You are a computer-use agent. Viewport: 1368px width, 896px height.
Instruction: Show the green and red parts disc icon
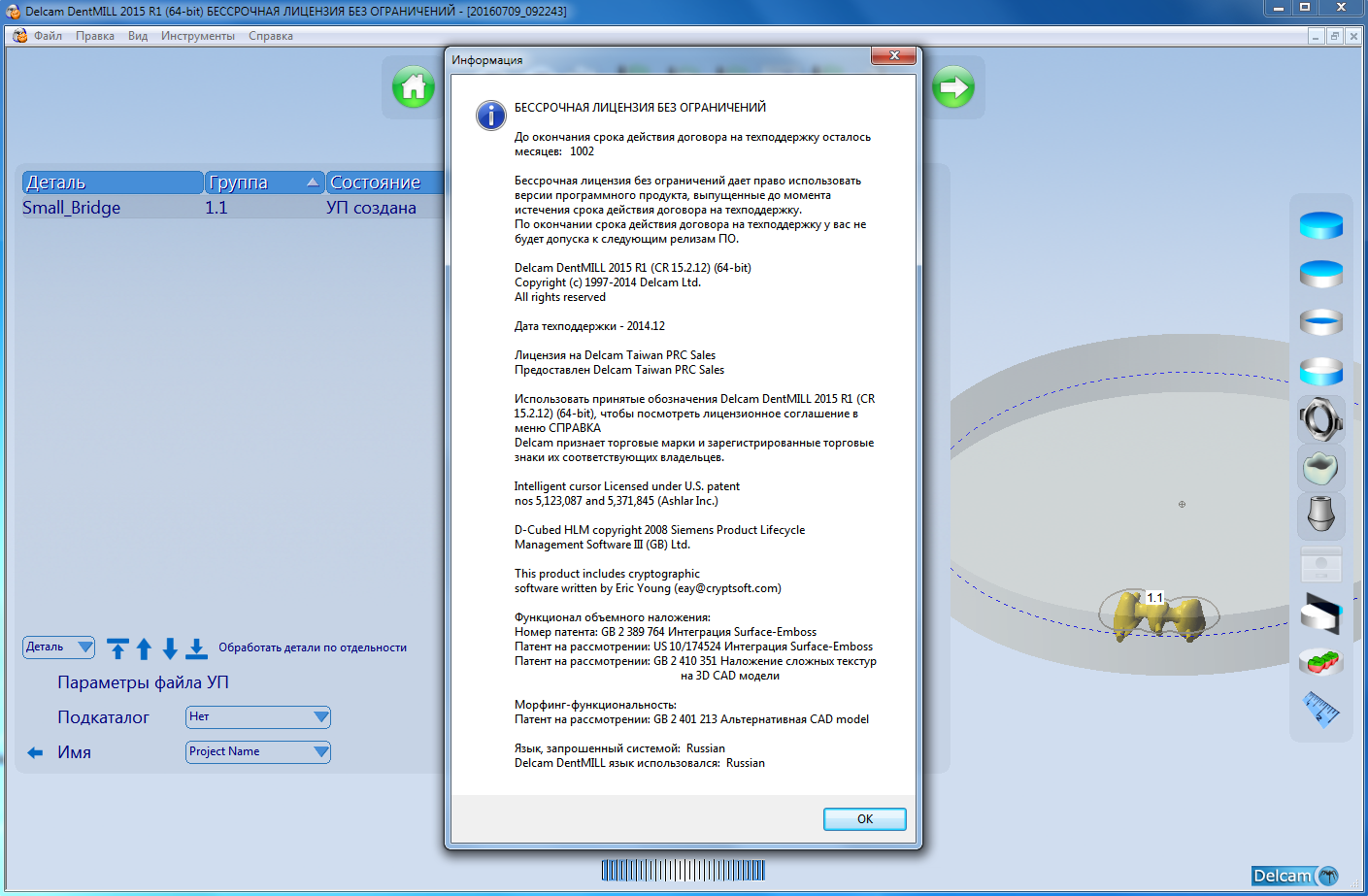pyautogui.click(x=1321, y=661)
